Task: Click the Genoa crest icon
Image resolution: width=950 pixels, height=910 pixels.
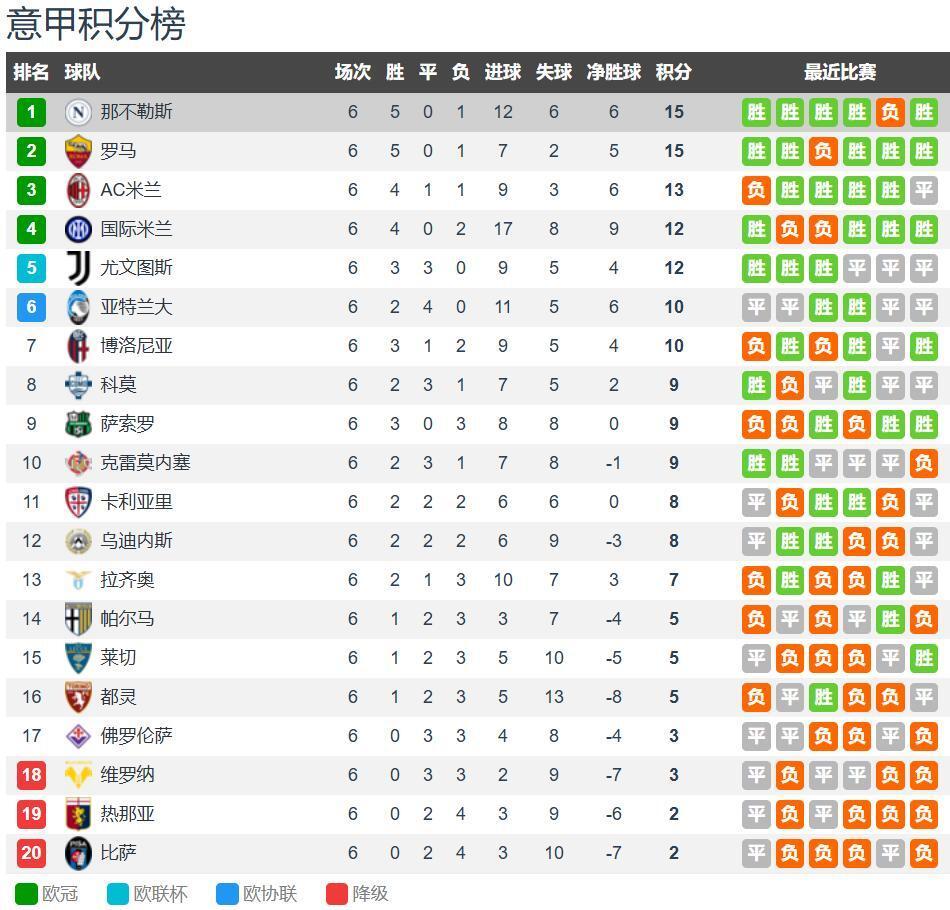Action: point(78,814)
